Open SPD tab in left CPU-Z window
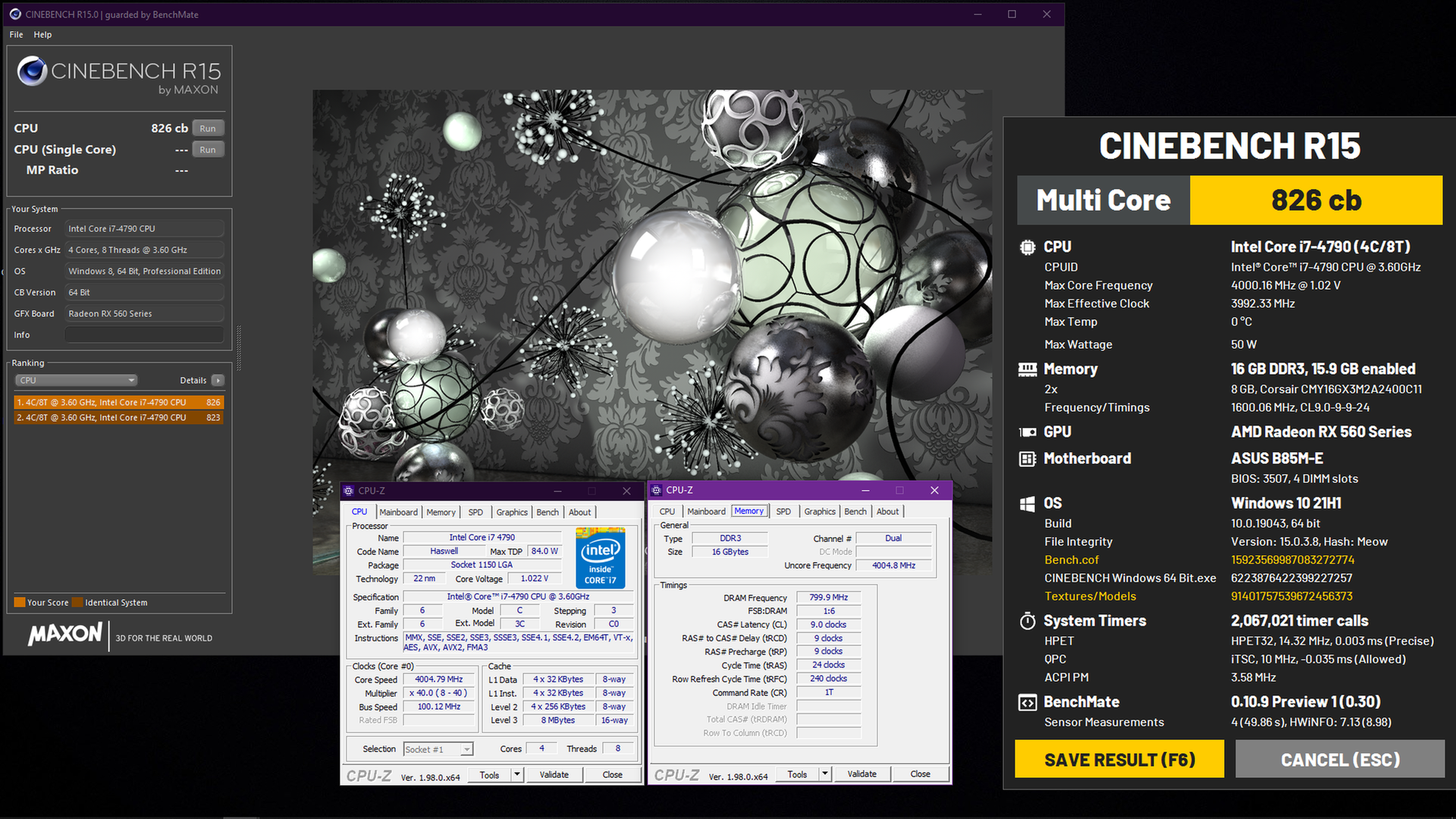 click(475, 513)
